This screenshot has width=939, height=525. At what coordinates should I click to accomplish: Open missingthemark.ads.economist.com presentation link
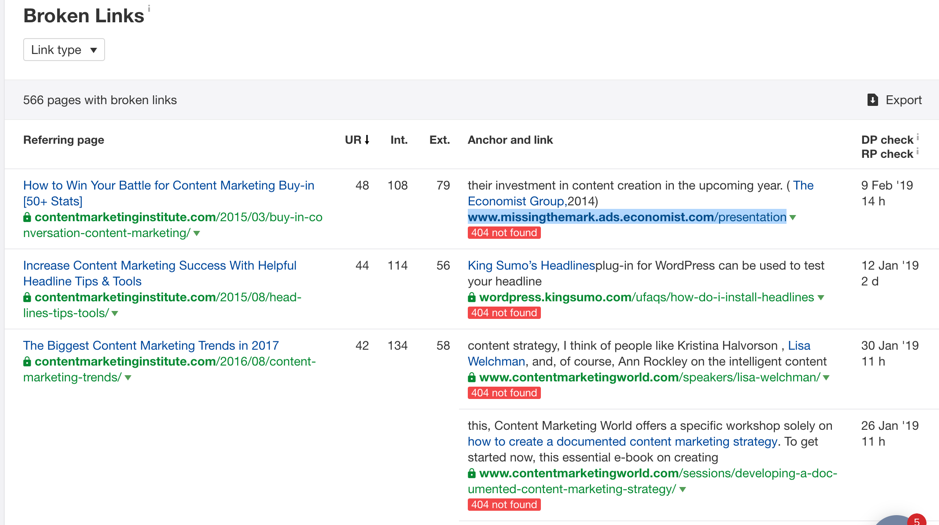[x=626, y=217]
